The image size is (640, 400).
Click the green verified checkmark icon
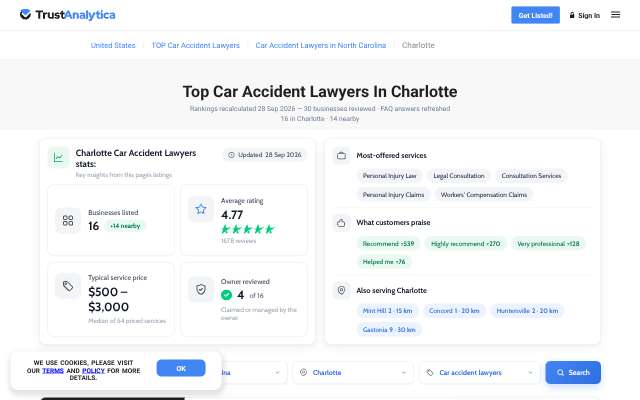coord(226,295)
